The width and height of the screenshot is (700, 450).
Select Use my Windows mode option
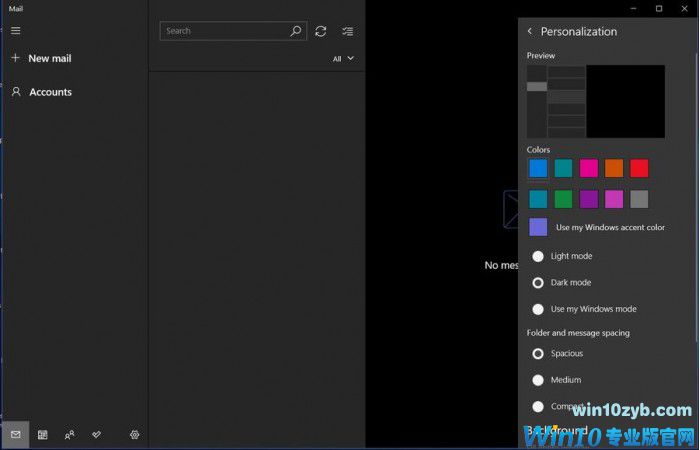[538, 309]
